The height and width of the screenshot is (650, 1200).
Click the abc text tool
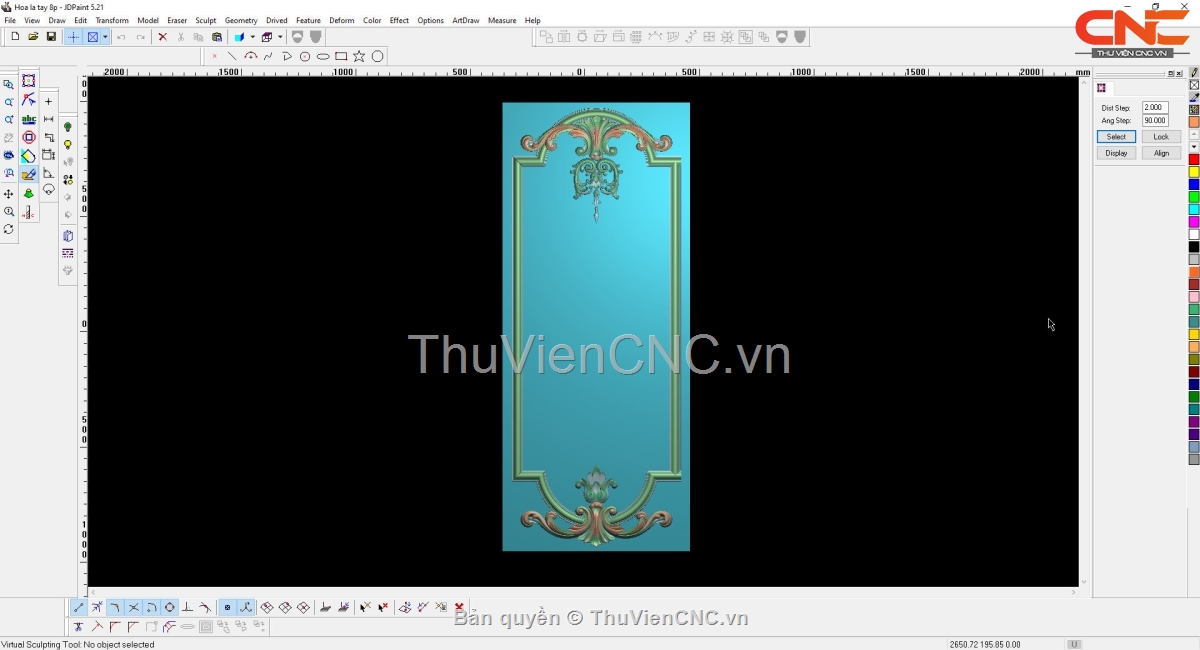[x=29, y=119]
